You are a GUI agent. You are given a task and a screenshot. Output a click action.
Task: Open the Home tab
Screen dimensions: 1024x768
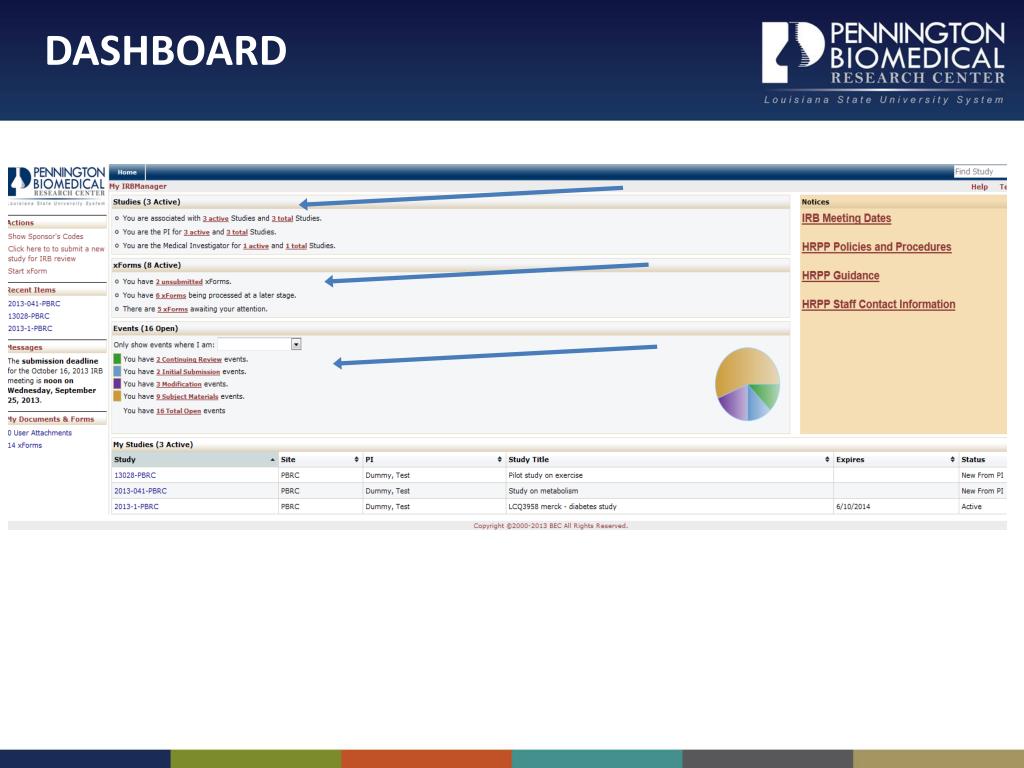point(127,172)
